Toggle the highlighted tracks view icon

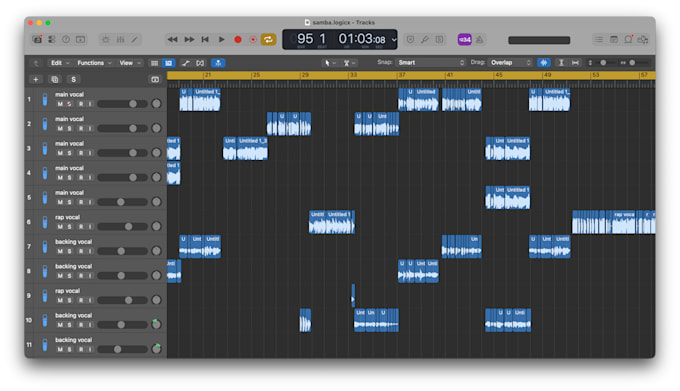169,63
